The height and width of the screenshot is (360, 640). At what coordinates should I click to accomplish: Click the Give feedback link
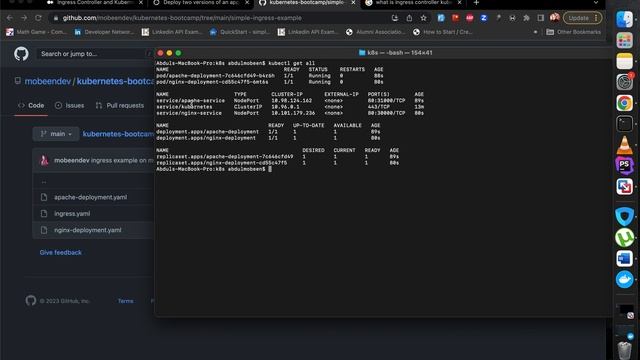pyautogui.click(x=60, y=253)
